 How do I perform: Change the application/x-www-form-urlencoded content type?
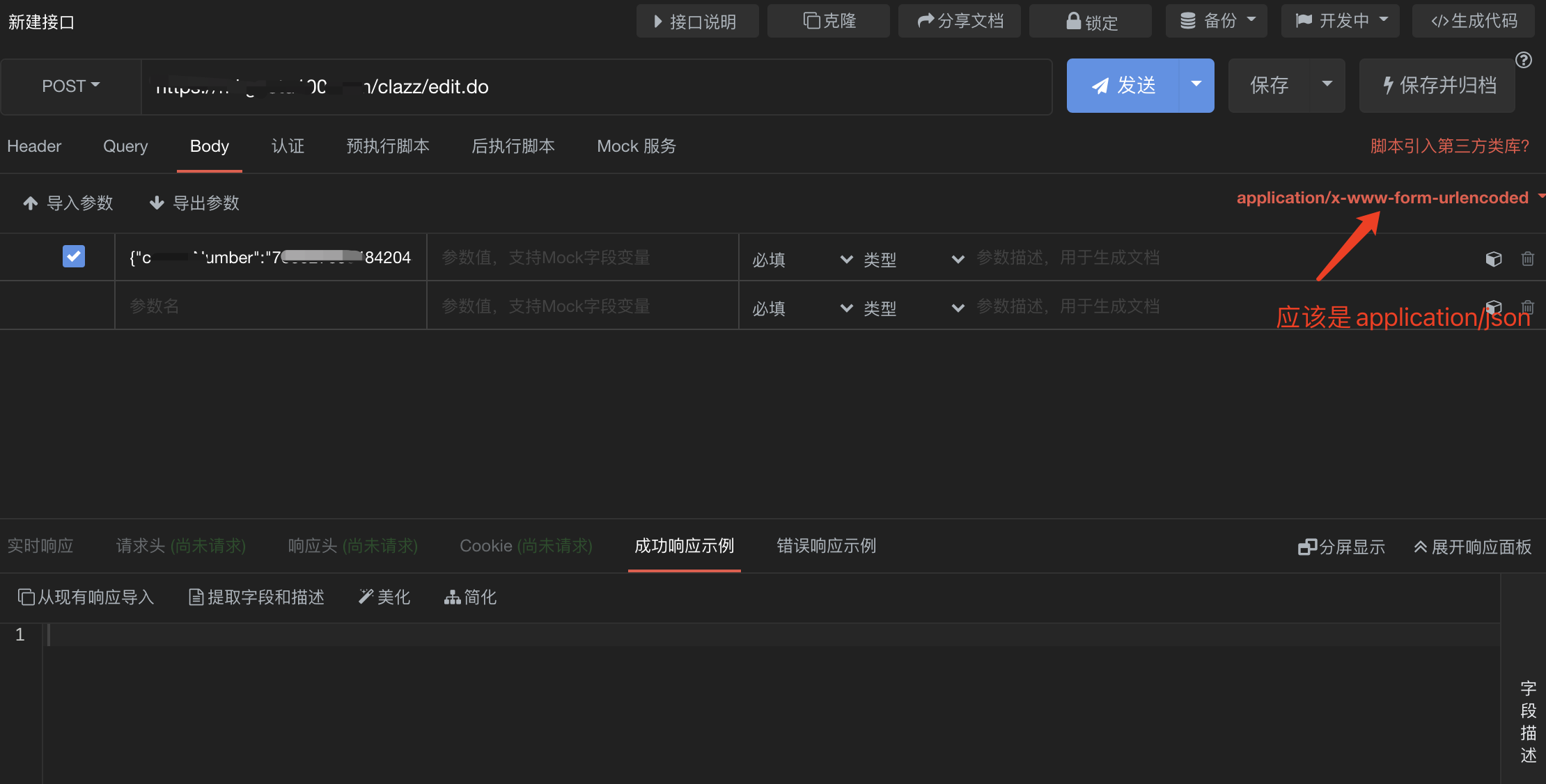coord(1389,198)
